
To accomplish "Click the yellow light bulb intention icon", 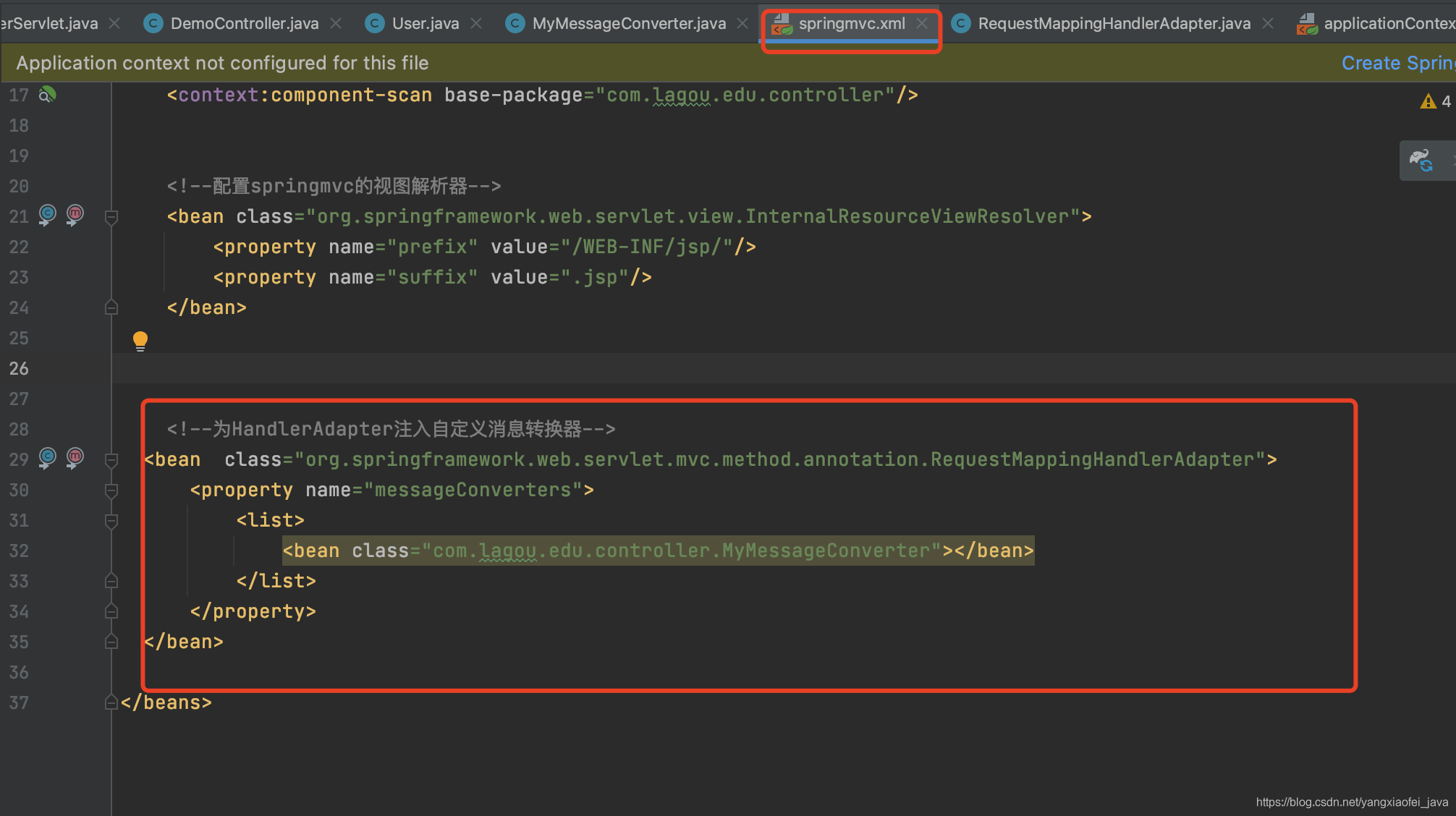I will pos(140,340).
